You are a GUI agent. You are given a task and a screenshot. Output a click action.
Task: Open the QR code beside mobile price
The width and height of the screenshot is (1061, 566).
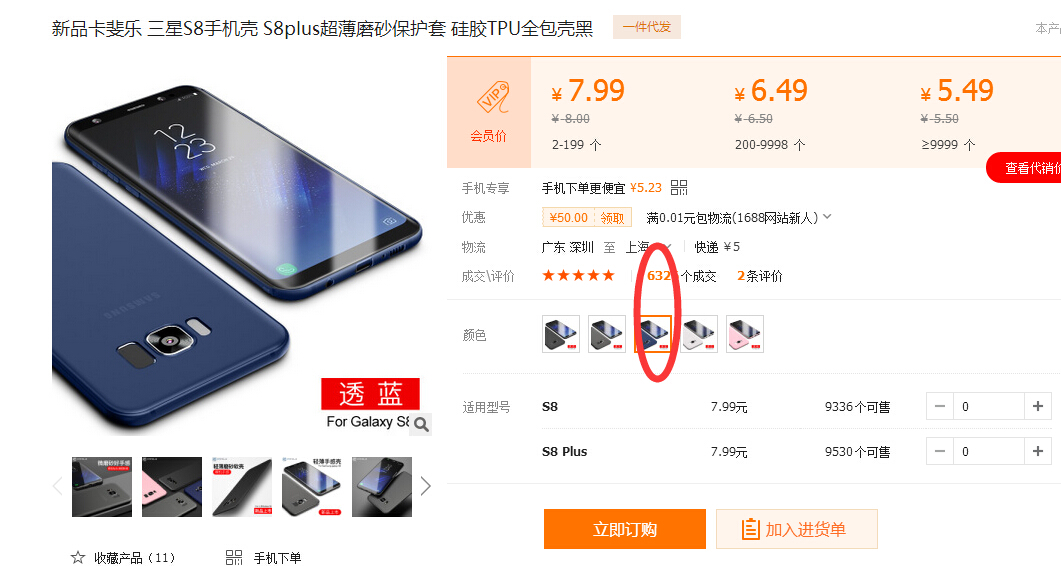679,188
